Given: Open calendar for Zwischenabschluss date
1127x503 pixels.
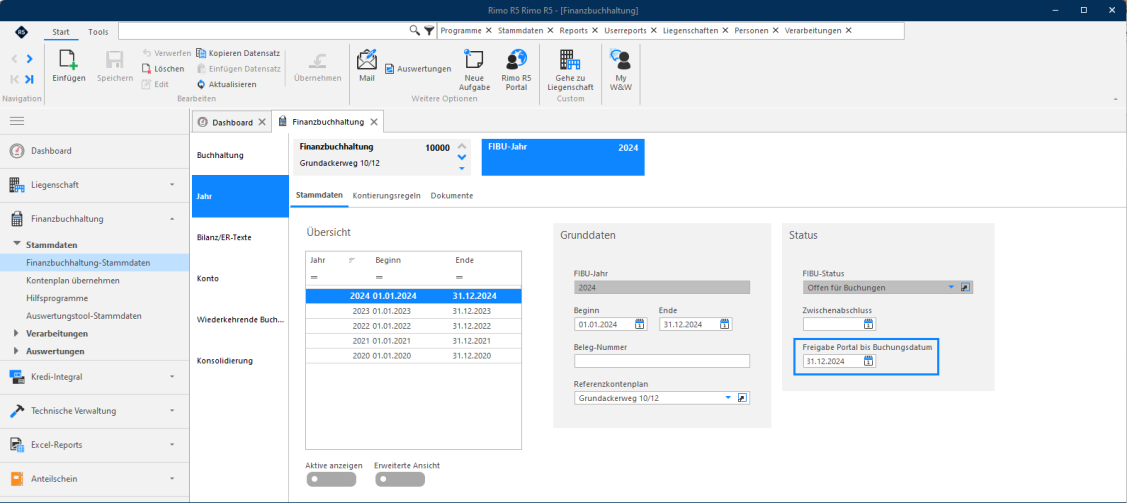Looking at the screenshot, I should 869,324.
